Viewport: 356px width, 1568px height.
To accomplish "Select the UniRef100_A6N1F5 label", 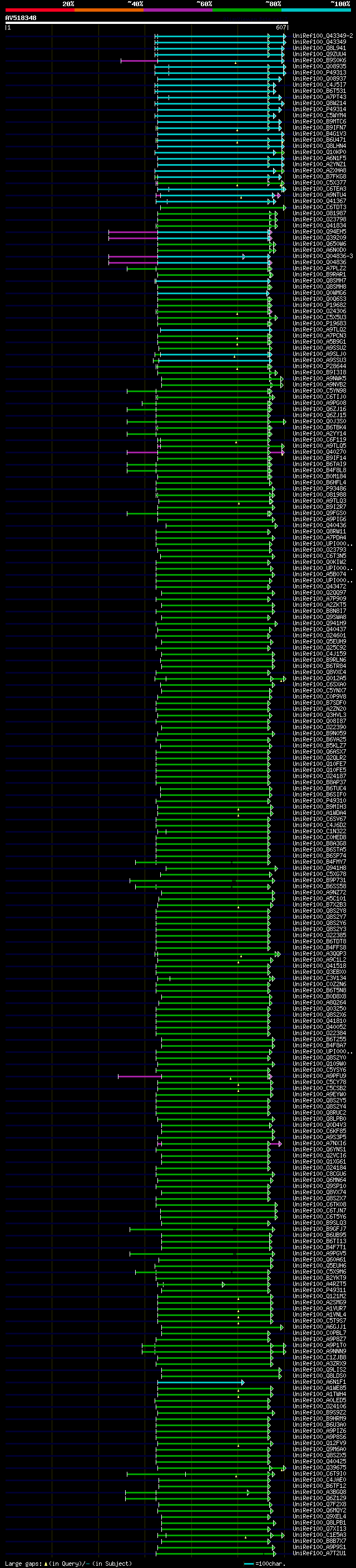I will [x=319, y=159].
